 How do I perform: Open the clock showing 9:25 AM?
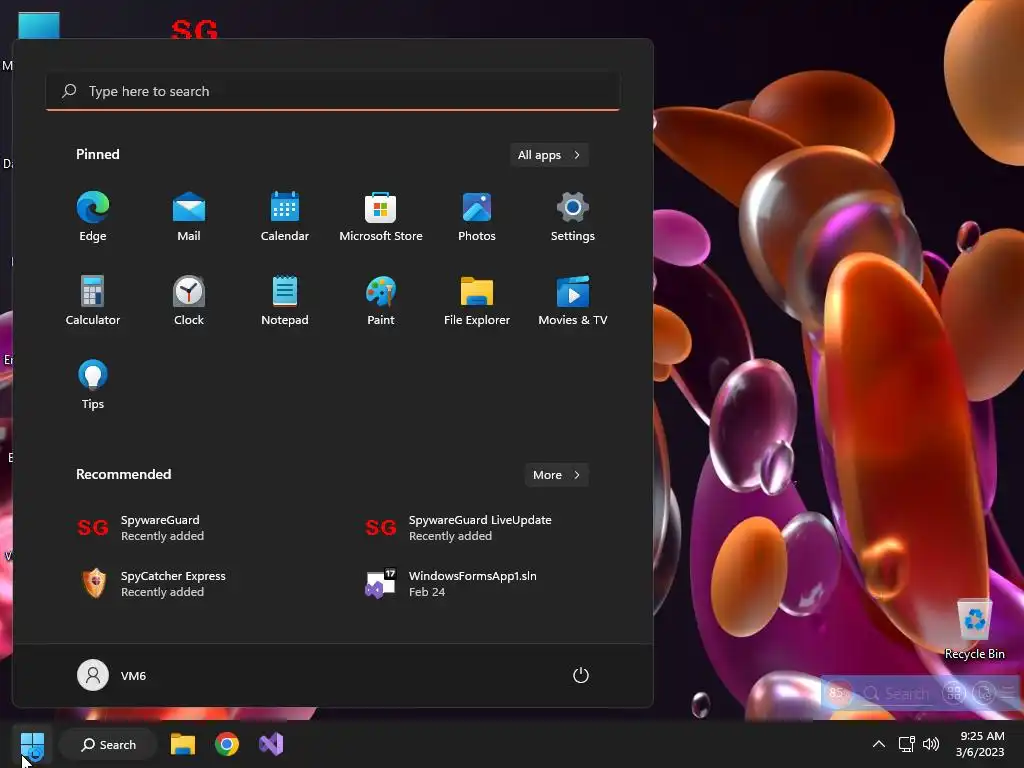click(980, 744)
